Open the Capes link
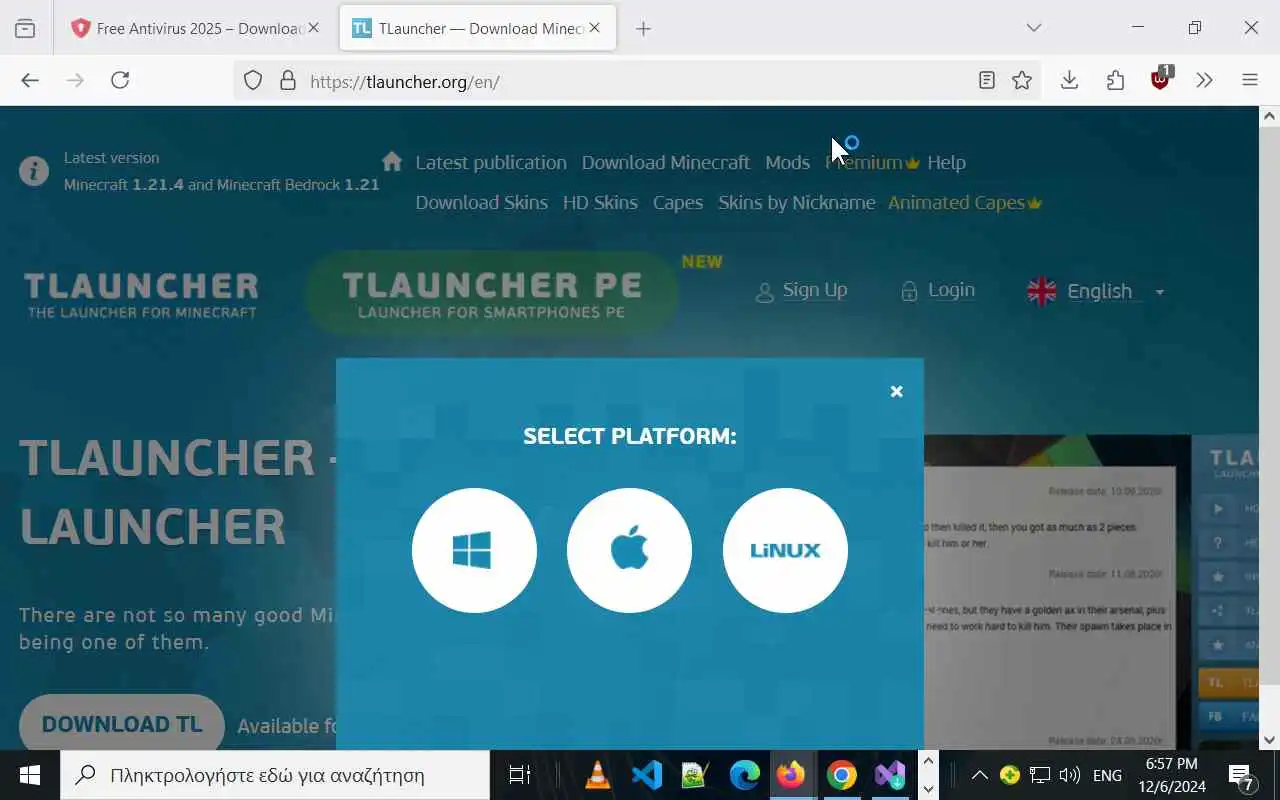Image resolution: width=1280 pixels, height=800 pixels. pos(678,202)
